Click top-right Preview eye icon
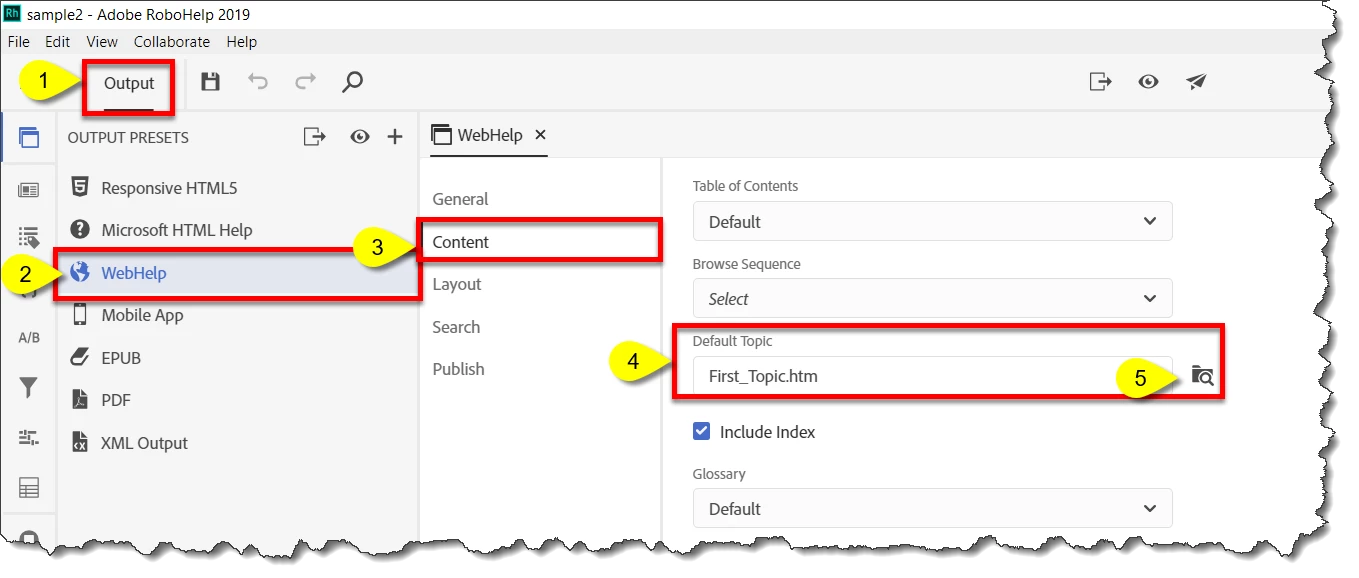 click(1148, 82)
